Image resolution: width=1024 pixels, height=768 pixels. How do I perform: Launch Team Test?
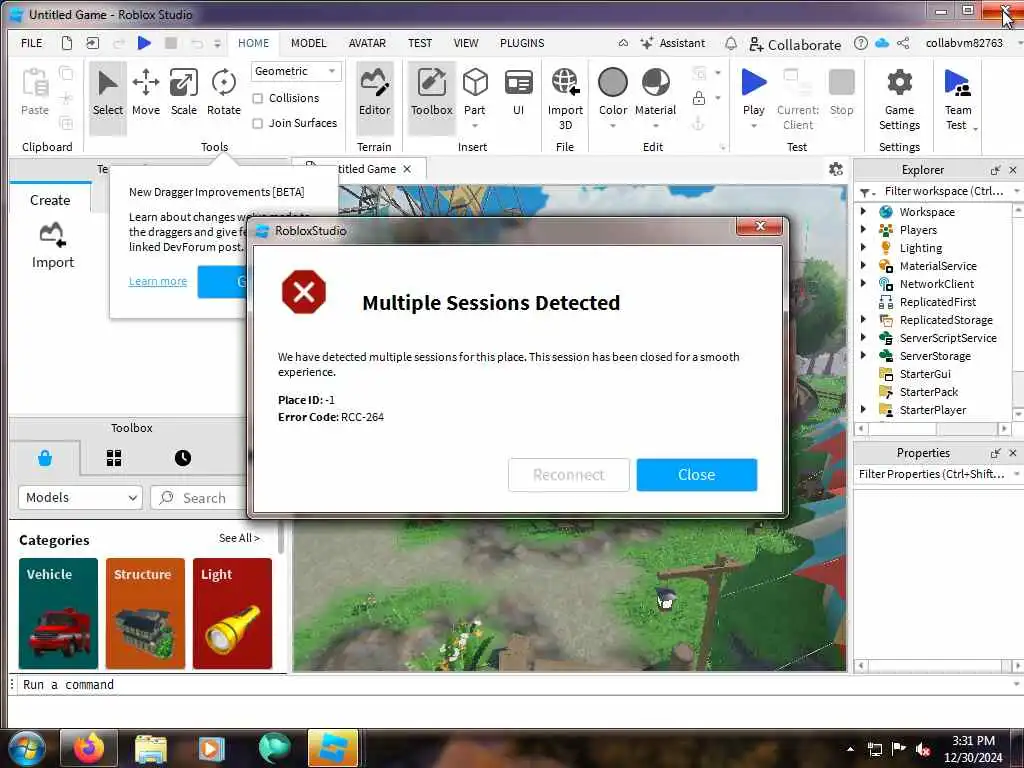click(x=958, y=98)
